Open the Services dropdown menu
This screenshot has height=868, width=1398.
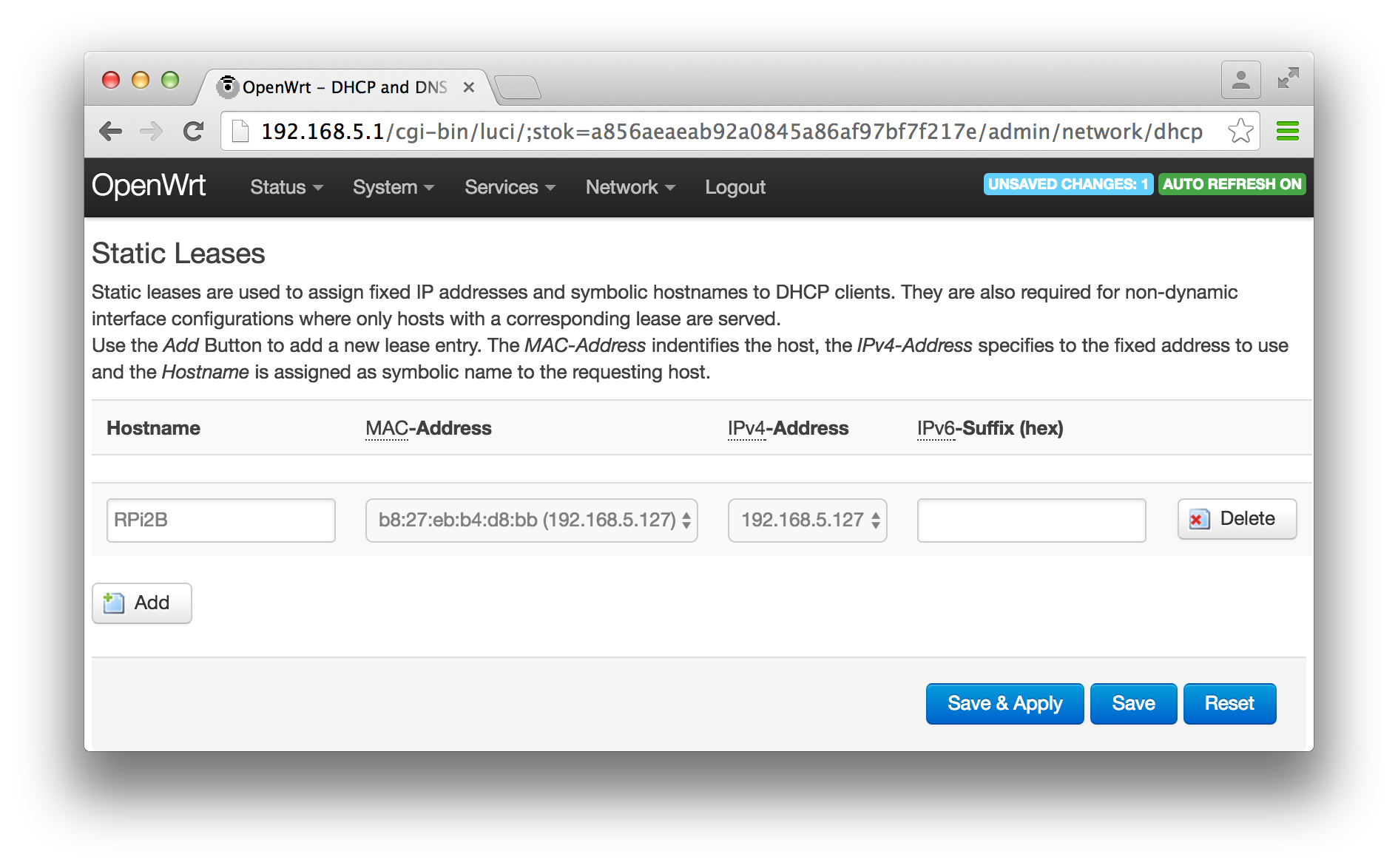point(510,187)
